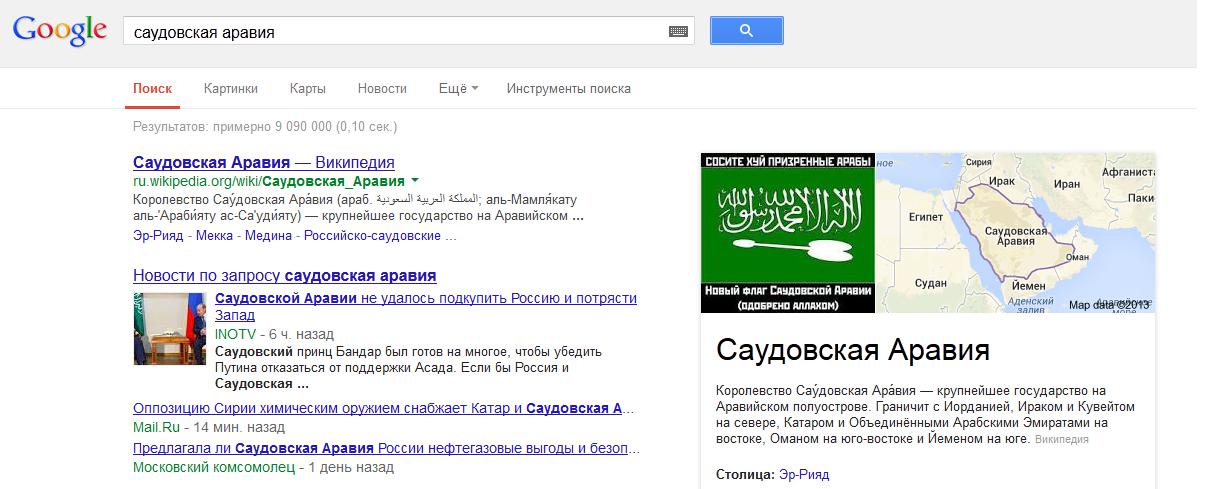Image resolution: width=1214 pixels, height=489 pixels.
Task: Open the small Википедия source link
Action: pyautogui.click(x=1061, y=439)
